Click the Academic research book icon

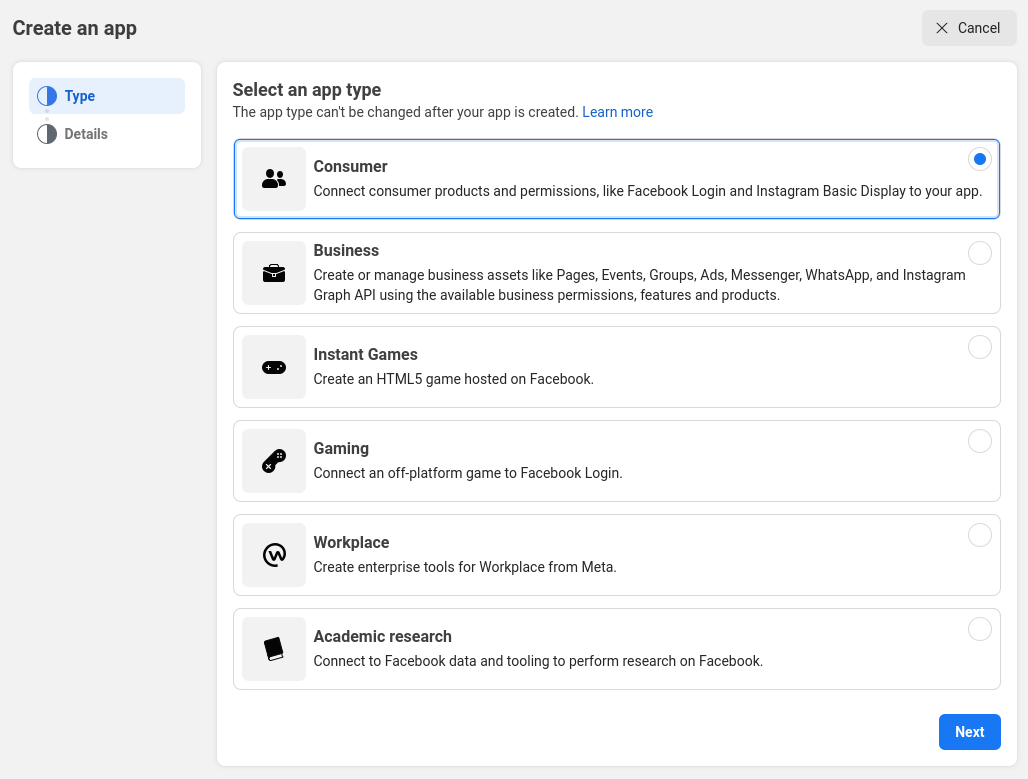pos(274,649)
